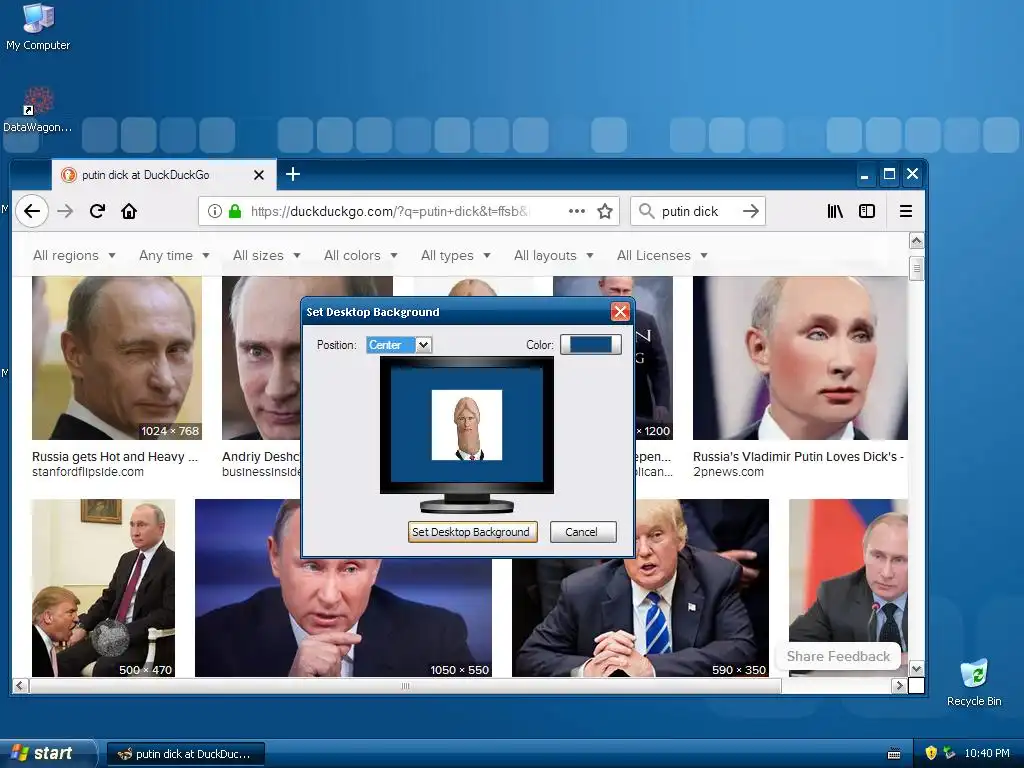
Task: Open the Library bookshelf icon
Action: (835, 211)
